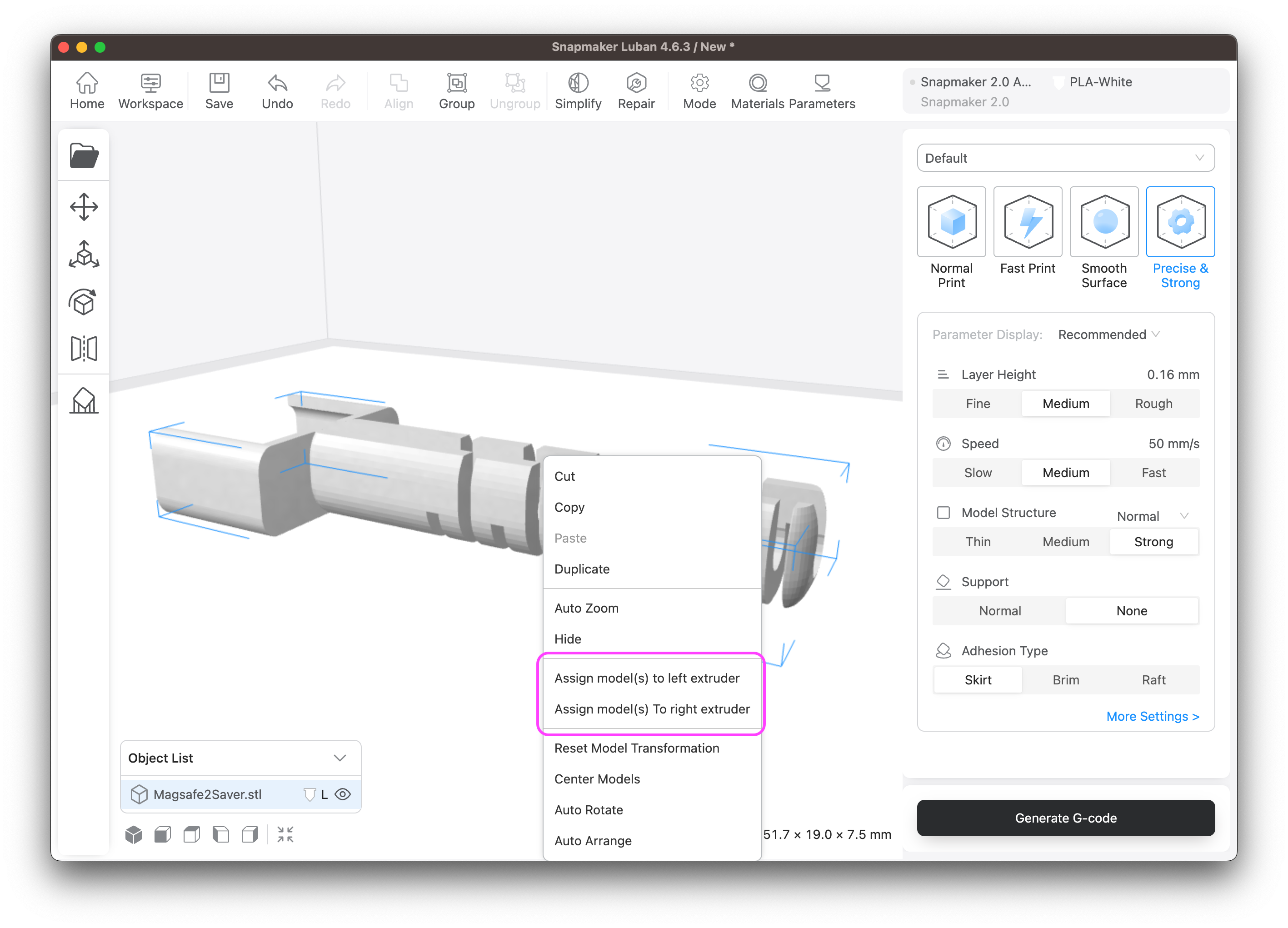Viewport: 1288px width, 928px height.
Task: Open the Support tool in left sidebar
Action: pyautogui.click(x=84, y=401)
